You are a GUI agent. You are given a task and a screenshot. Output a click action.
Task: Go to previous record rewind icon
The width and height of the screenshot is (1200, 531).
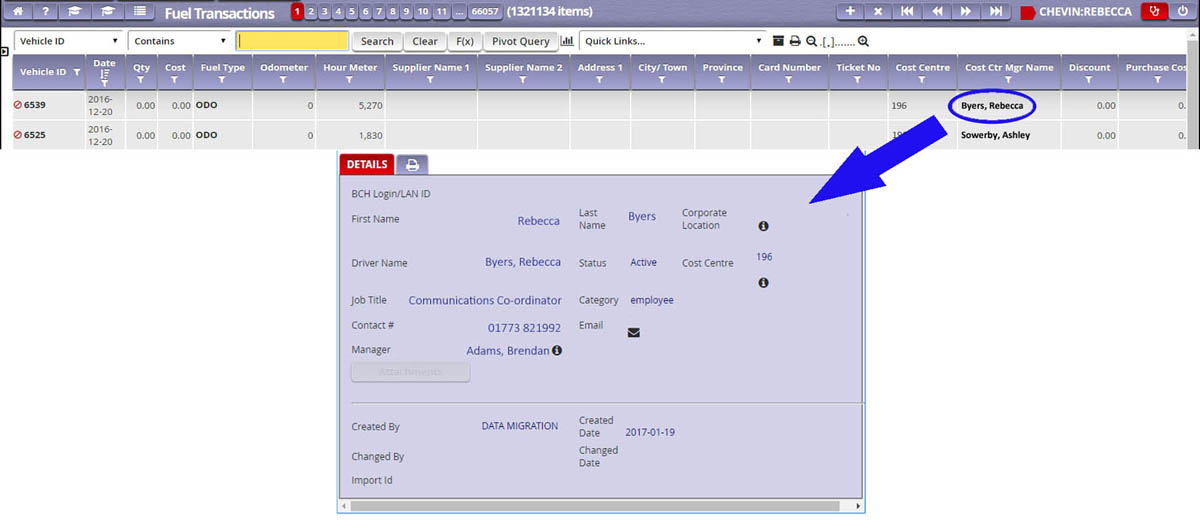click(937, 12)
